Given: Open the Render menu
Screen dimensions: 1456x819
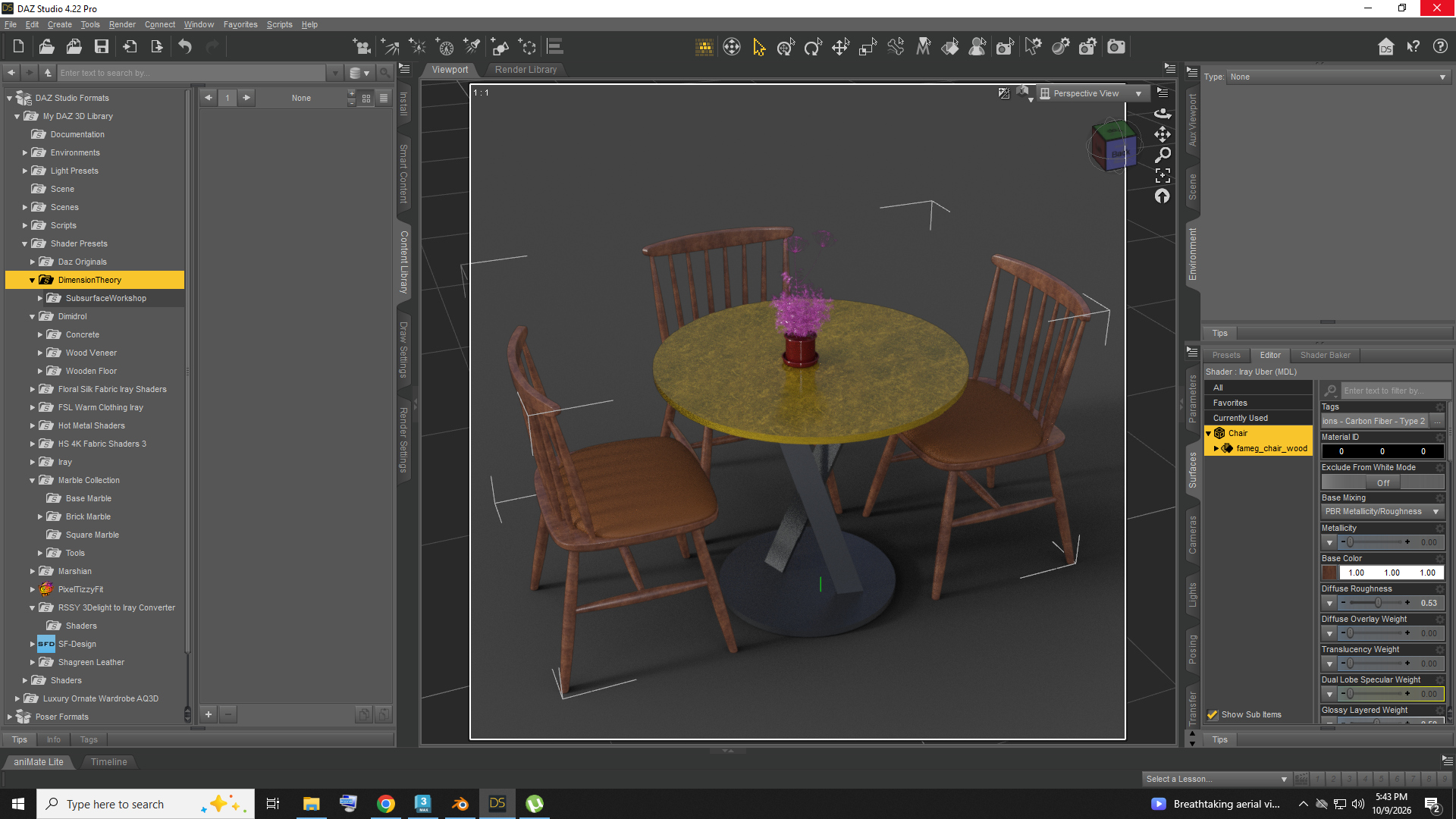Looking at the screenshot, I should click(x=122, y=24).
